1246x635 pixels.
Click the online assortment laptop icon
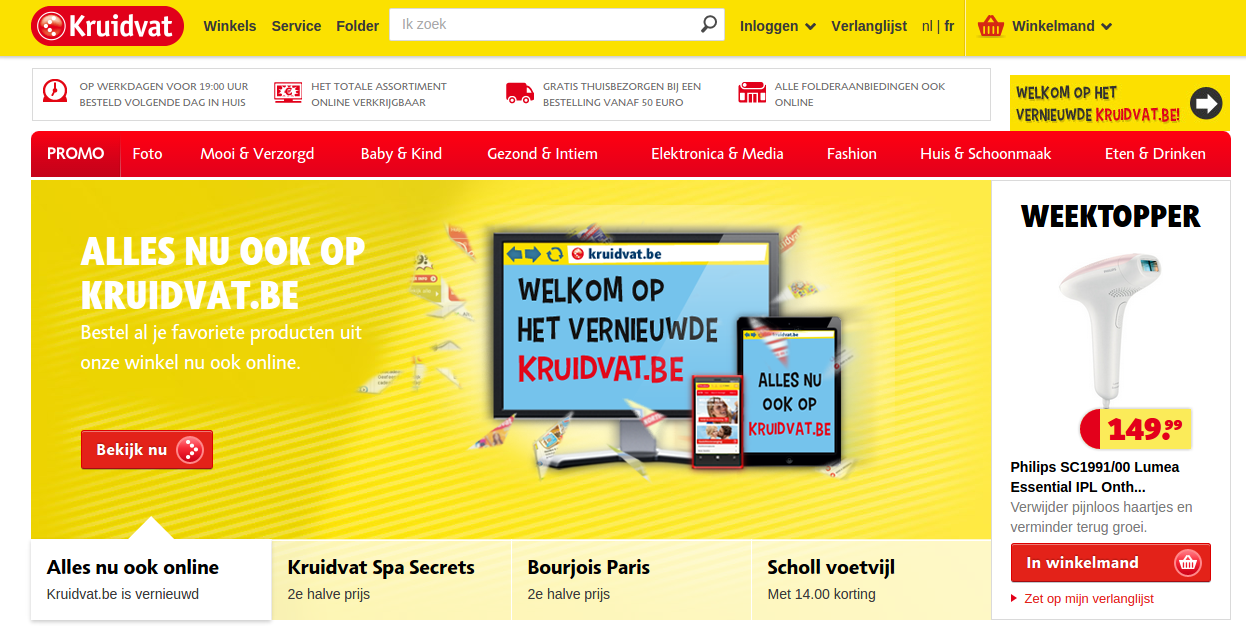pyautogui.click(x=288, y=93)
